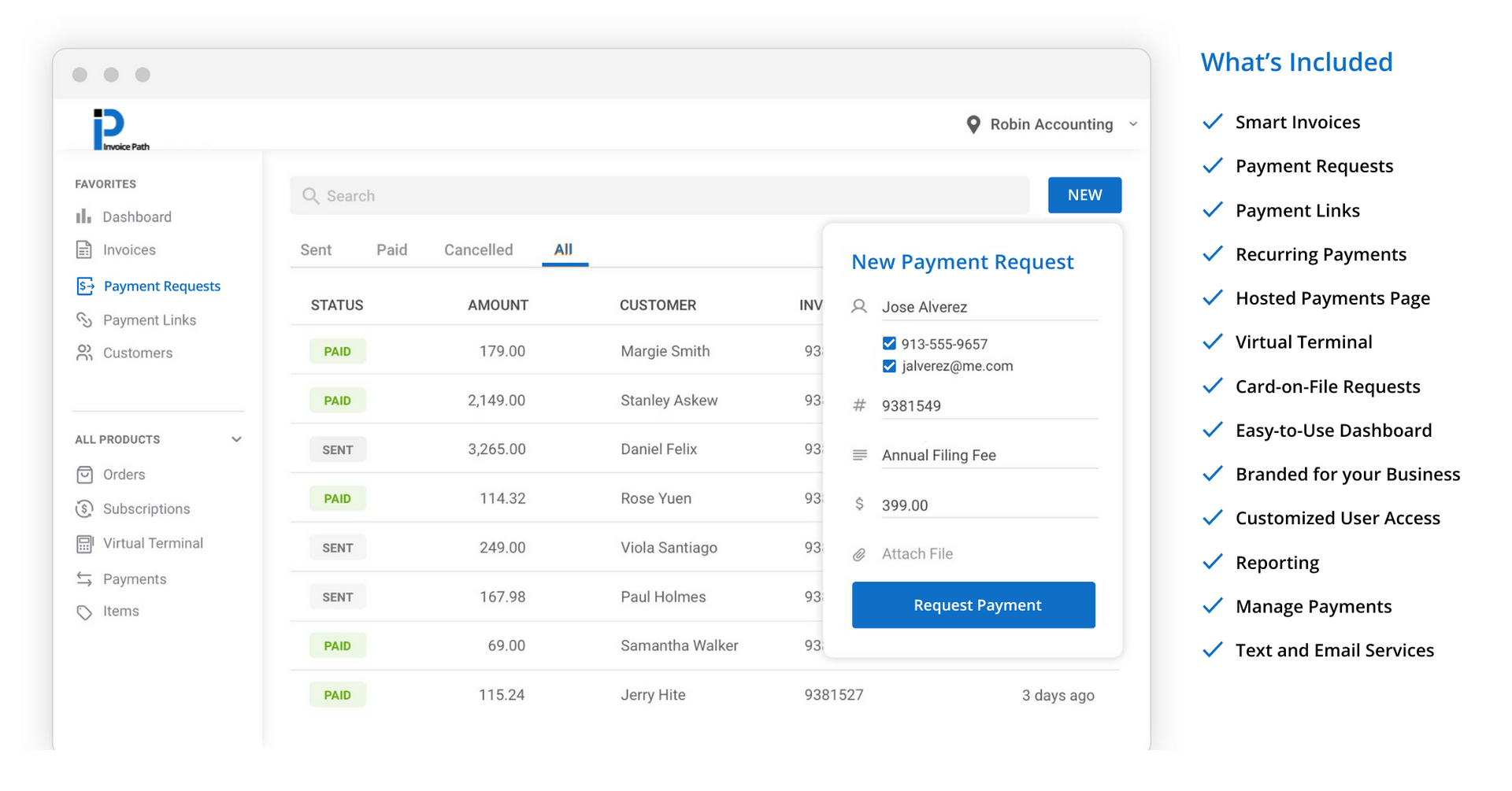The height and width of the screenshot is (791, 1512).
Task: Select the Dashboard icon in sidebar
Action: (84, 216)
